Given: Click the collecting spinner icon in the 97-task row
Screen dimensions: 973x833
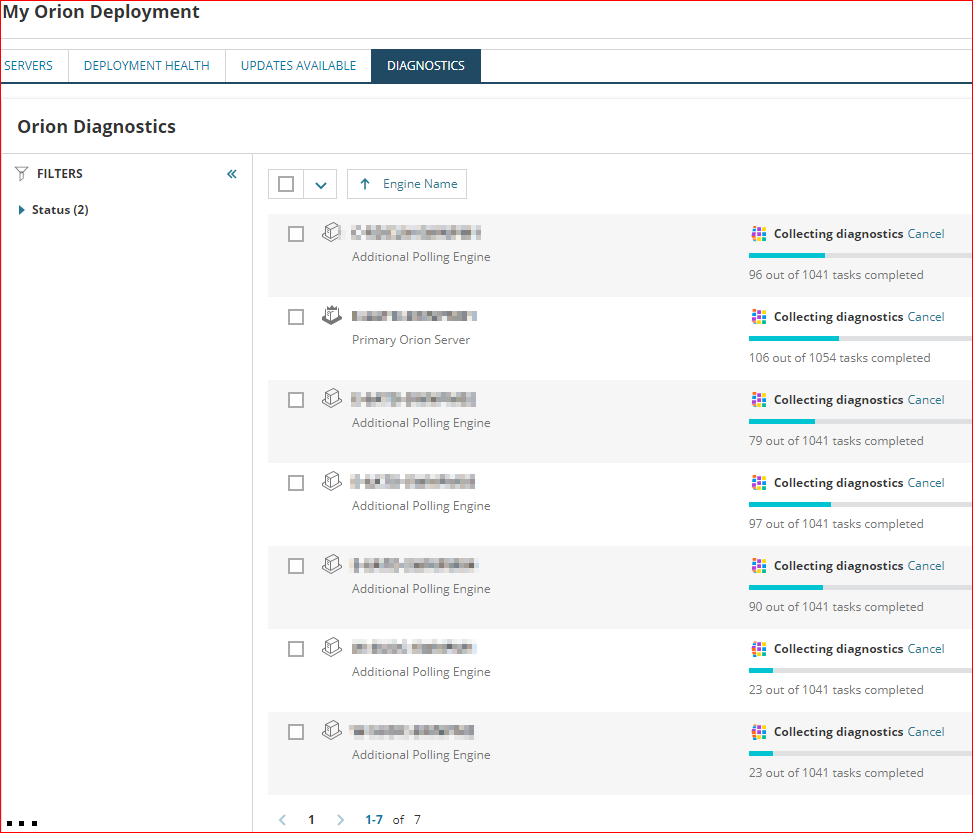Looking at the screenshot, I should (x=758, y=483).
